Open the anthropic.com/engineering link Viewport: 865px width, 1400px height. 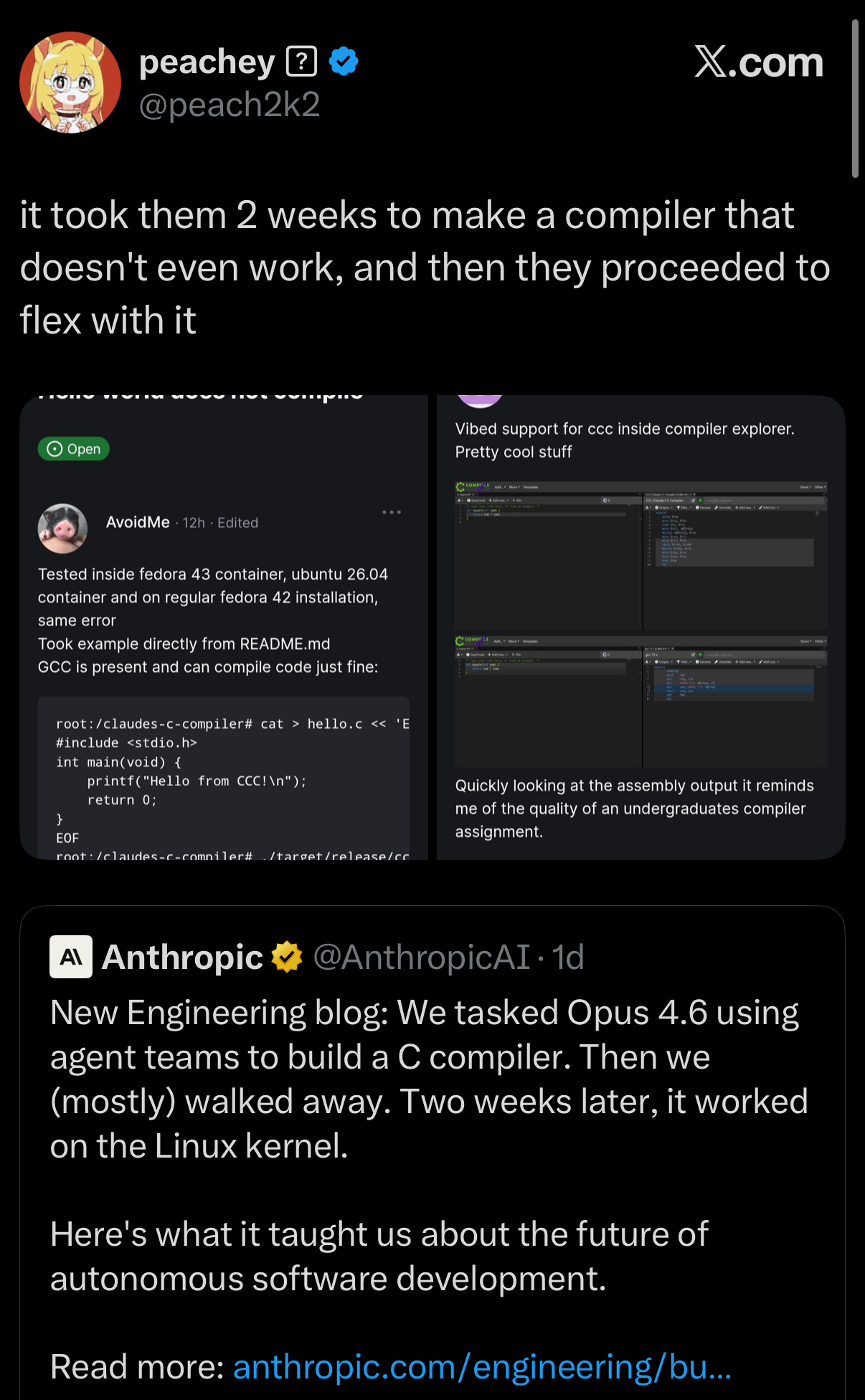click(x=482, y=1367)
